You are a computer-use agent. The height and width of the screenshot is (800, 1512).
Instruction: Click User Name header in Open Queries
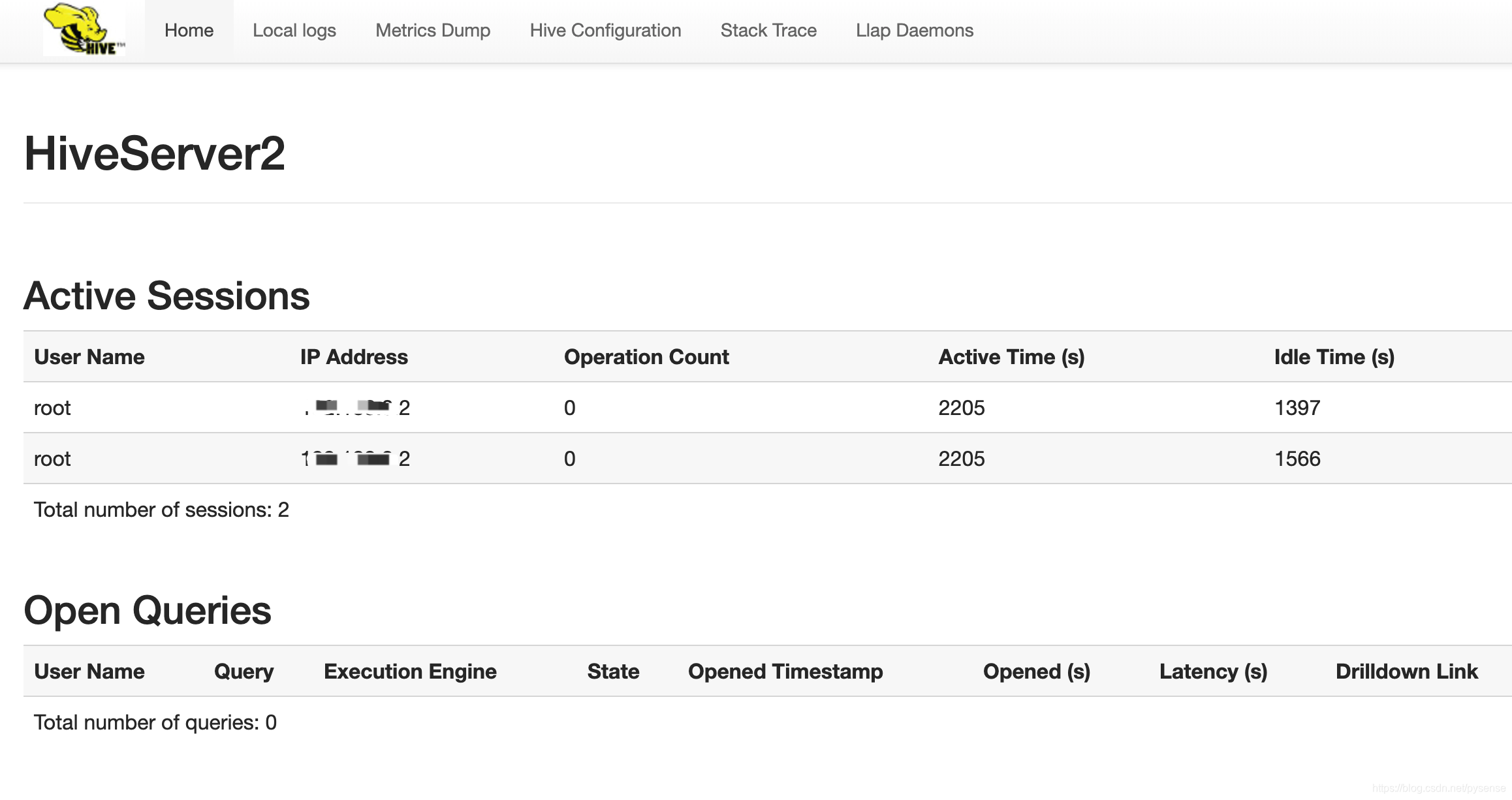point(89,671)
